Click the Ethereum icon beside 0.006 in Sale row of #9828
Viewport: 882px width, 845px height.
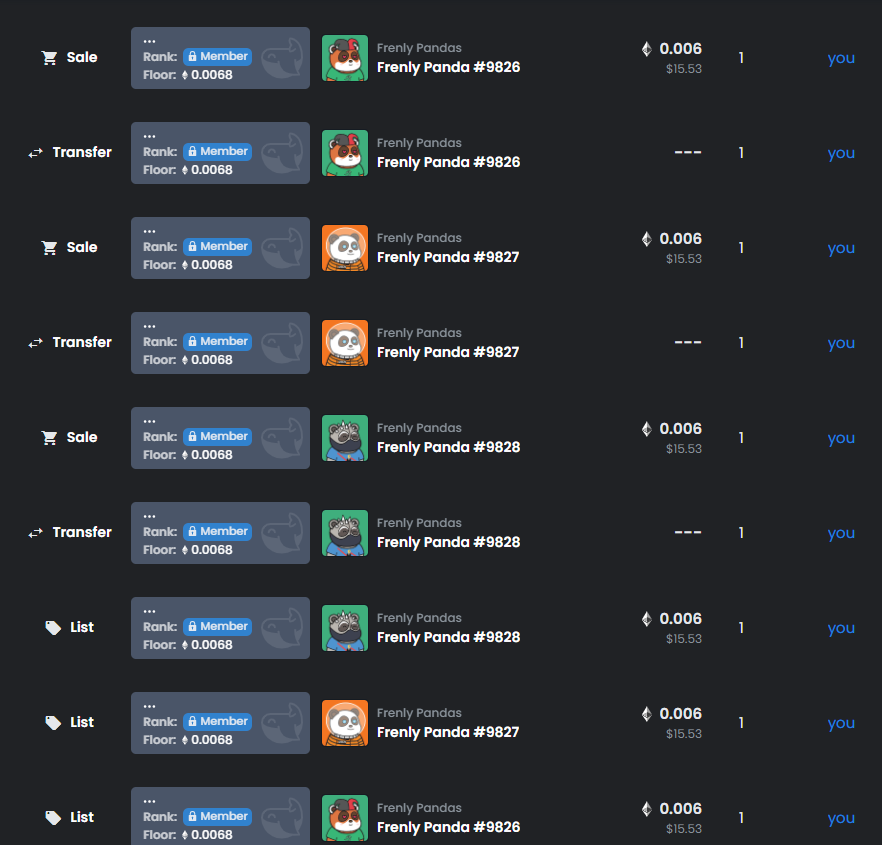647,429
